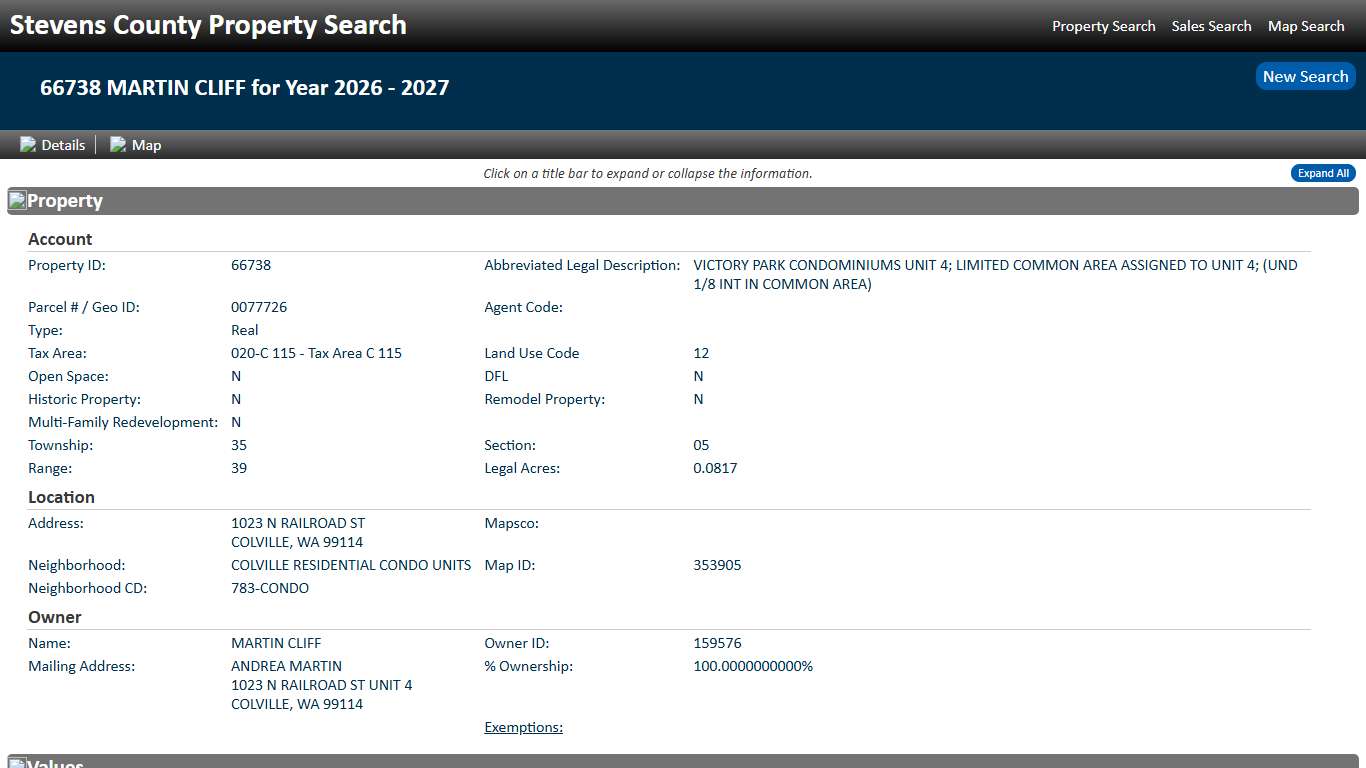The width and height of the screenshot is (1366, 768).
Task: Click the Stevens County Property Search title
Action: (x=207, y=25)
